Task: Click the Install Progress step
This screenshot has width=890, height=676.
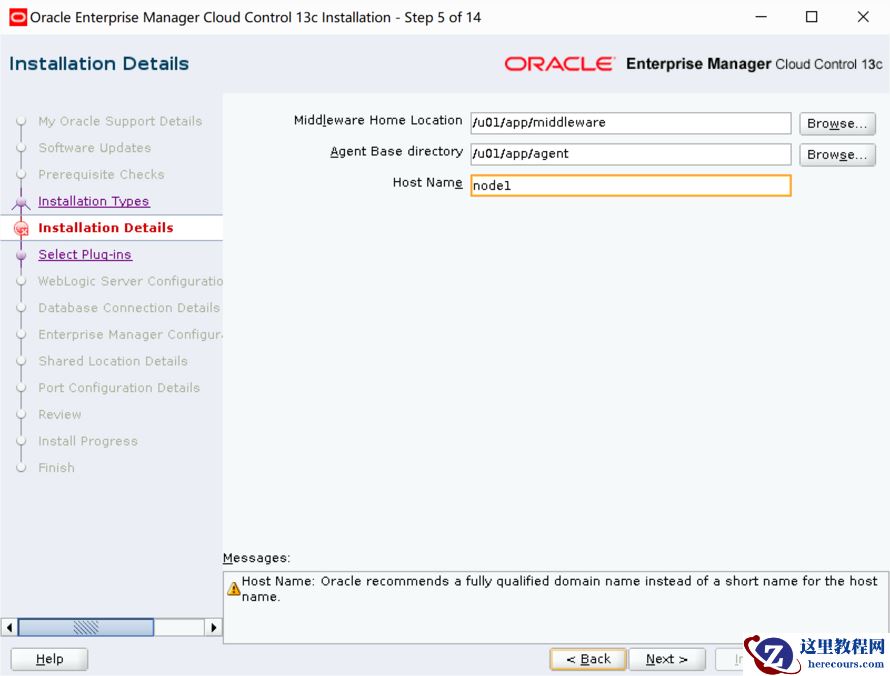Action: pos(88,441)
